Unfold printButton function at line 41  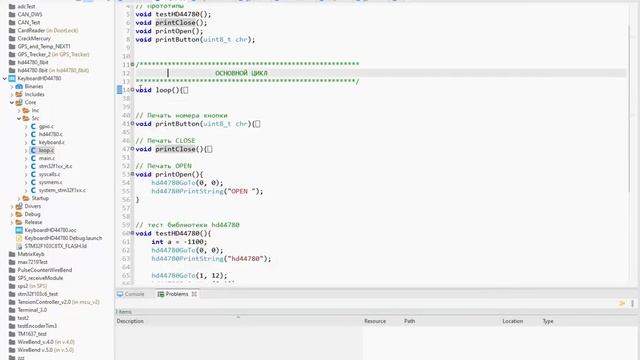pyautogui.click(x=132, y=123)
